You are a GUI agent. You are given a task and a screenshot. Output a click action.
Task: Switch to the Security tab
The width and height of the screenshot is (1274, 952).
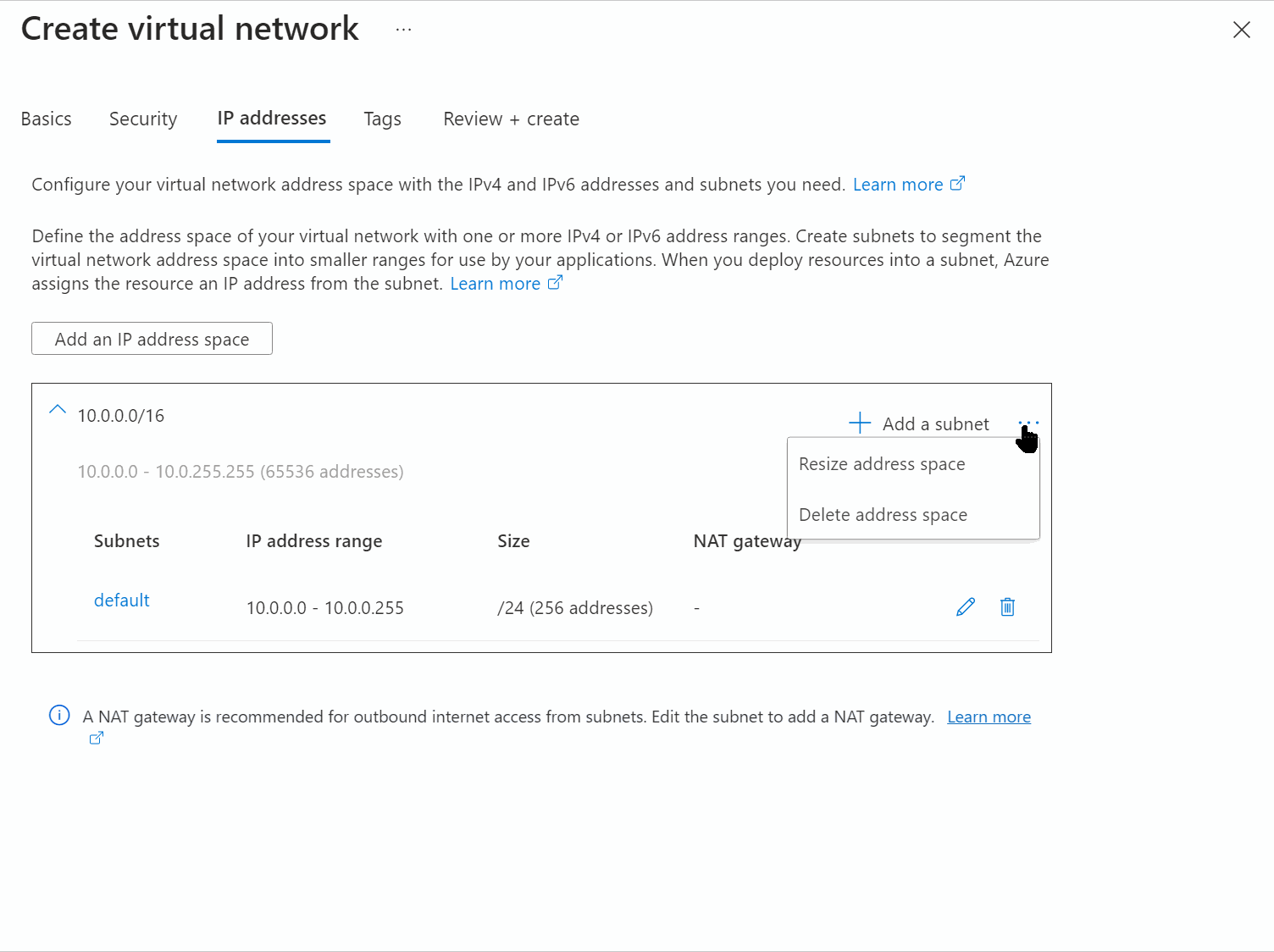(x=142, y=119)
